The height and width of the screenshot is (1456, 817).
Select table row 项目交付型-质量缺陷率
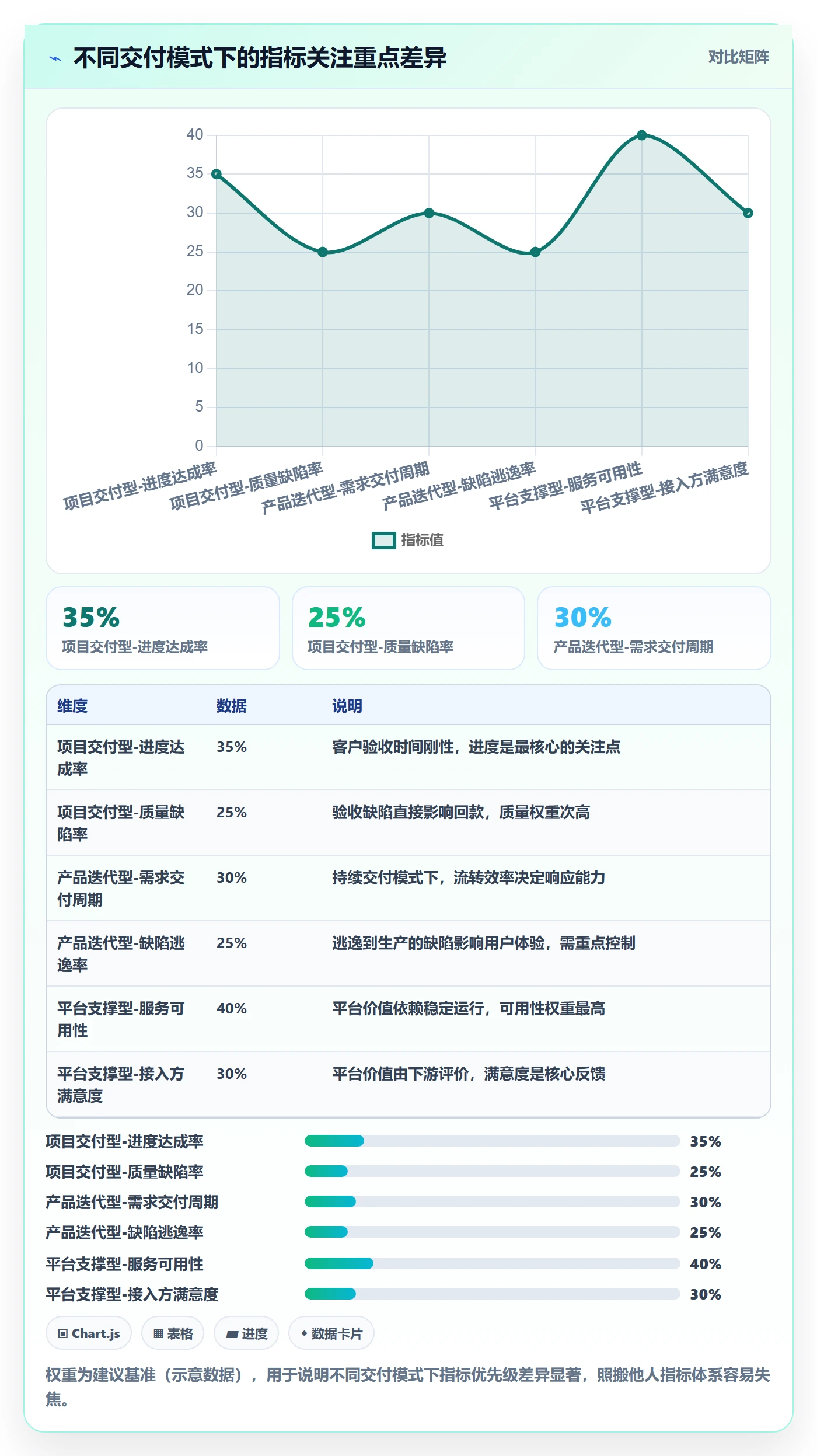pos(408,823)
